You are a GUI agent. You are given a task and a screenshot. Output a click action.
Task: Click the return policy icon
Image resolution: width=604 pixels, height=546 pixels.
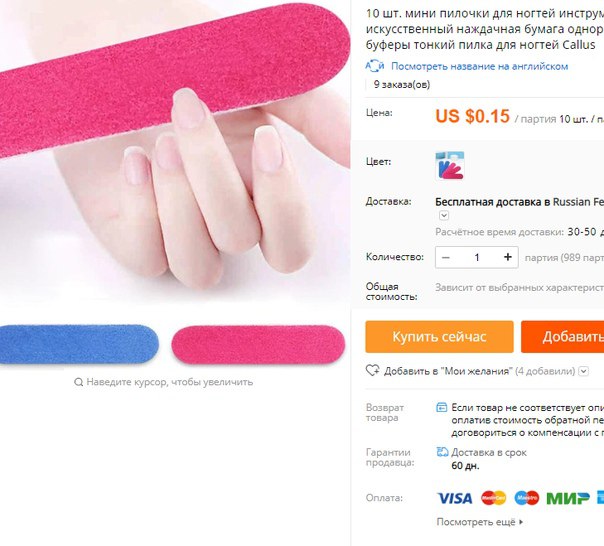pyautogui.click(x=441, y=407)
